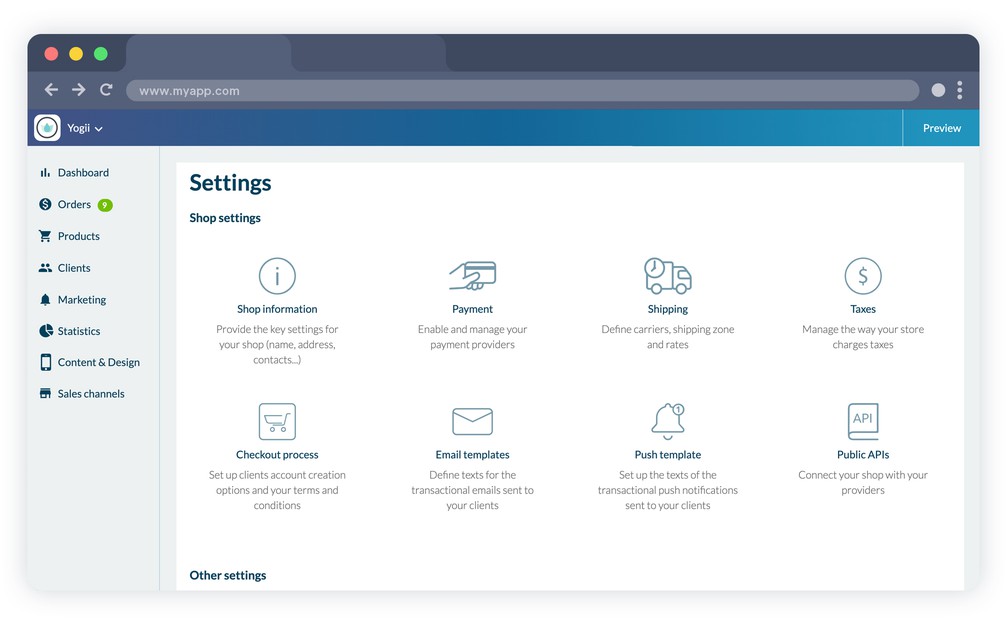Click 'Connect your shop with your providers' text
This screenshot has height=630, width=1008.
(863, 483)
